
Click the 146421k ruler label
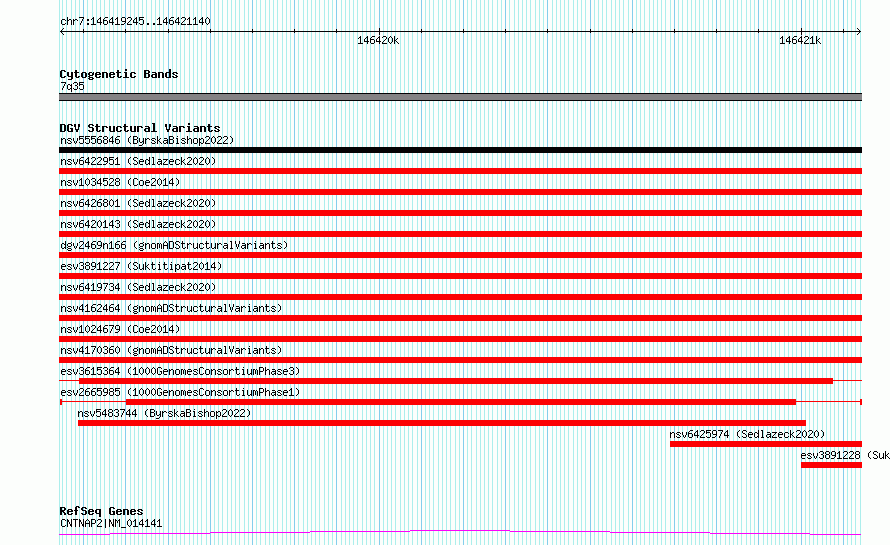800,40
